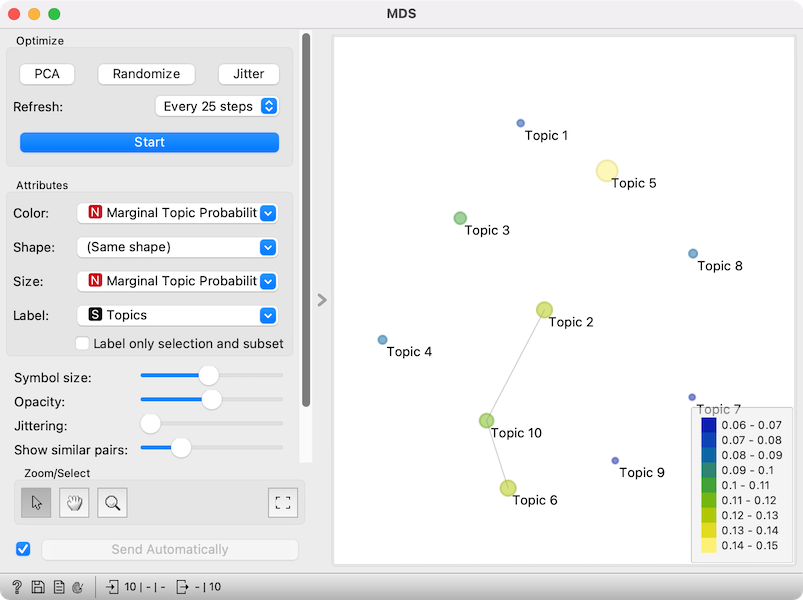Image resolution: width=803 pixels, height=600 pixels.
Task: Activate the hand pan tool
Action: pyautogui.click(x=74, y=503)
